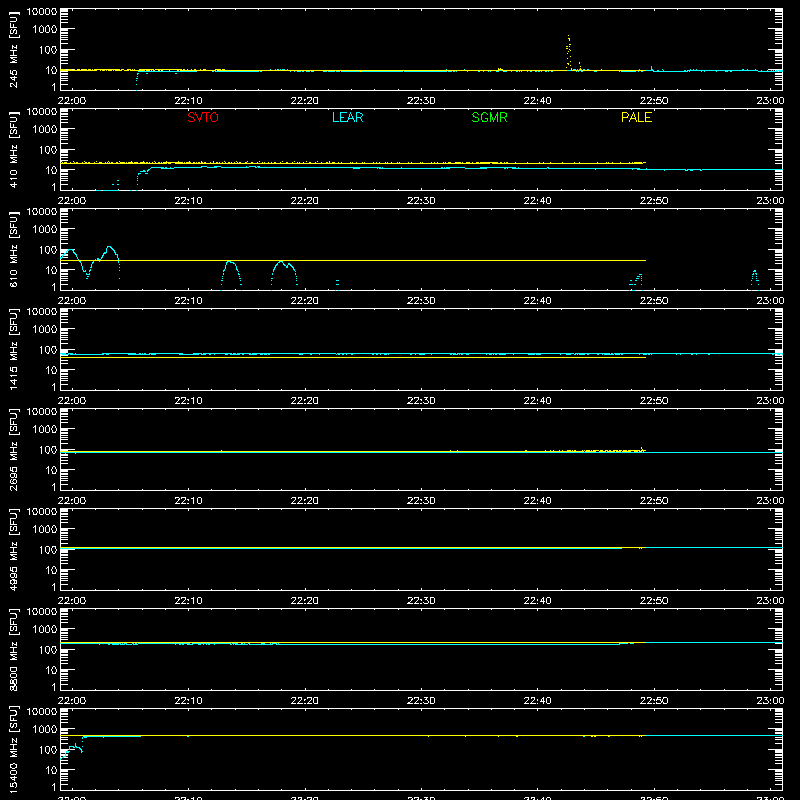Click 22:40 tick label under 8800 MHz plot
The width and height of the screenshot is (800, 800).
coord(537,701)
